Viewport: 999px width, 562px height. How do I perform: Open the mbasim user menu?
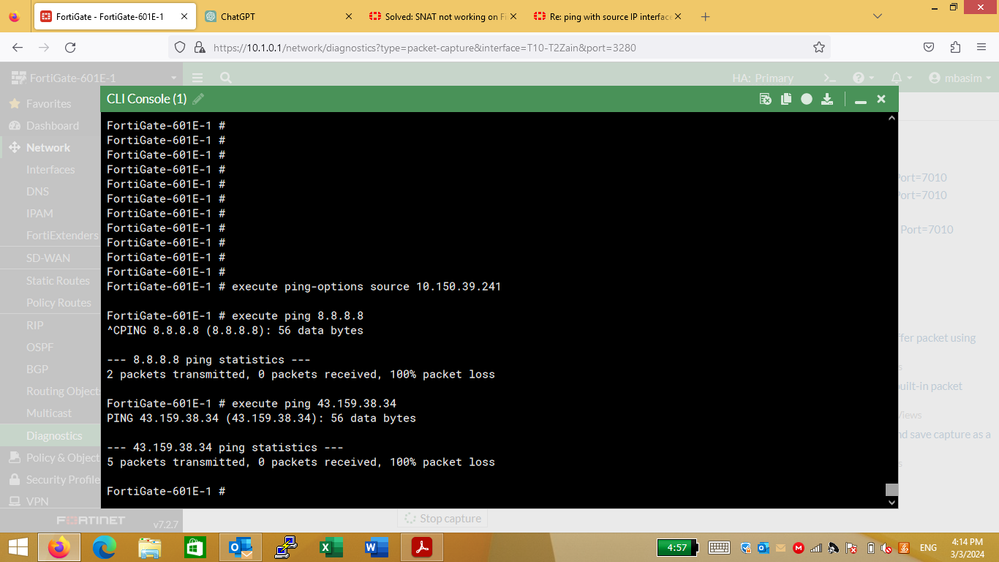960,78
